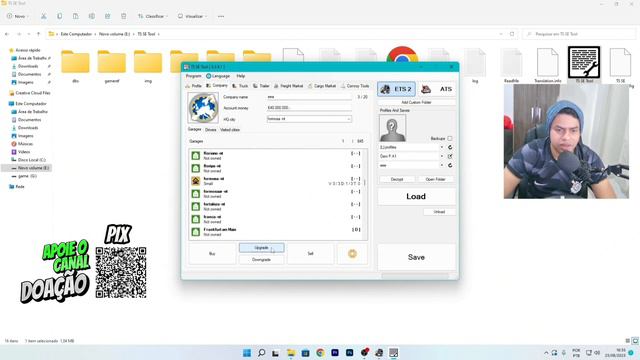Click the Buy garage button
The width and height of the screenshot is (640, 360).
pos(212,254)
